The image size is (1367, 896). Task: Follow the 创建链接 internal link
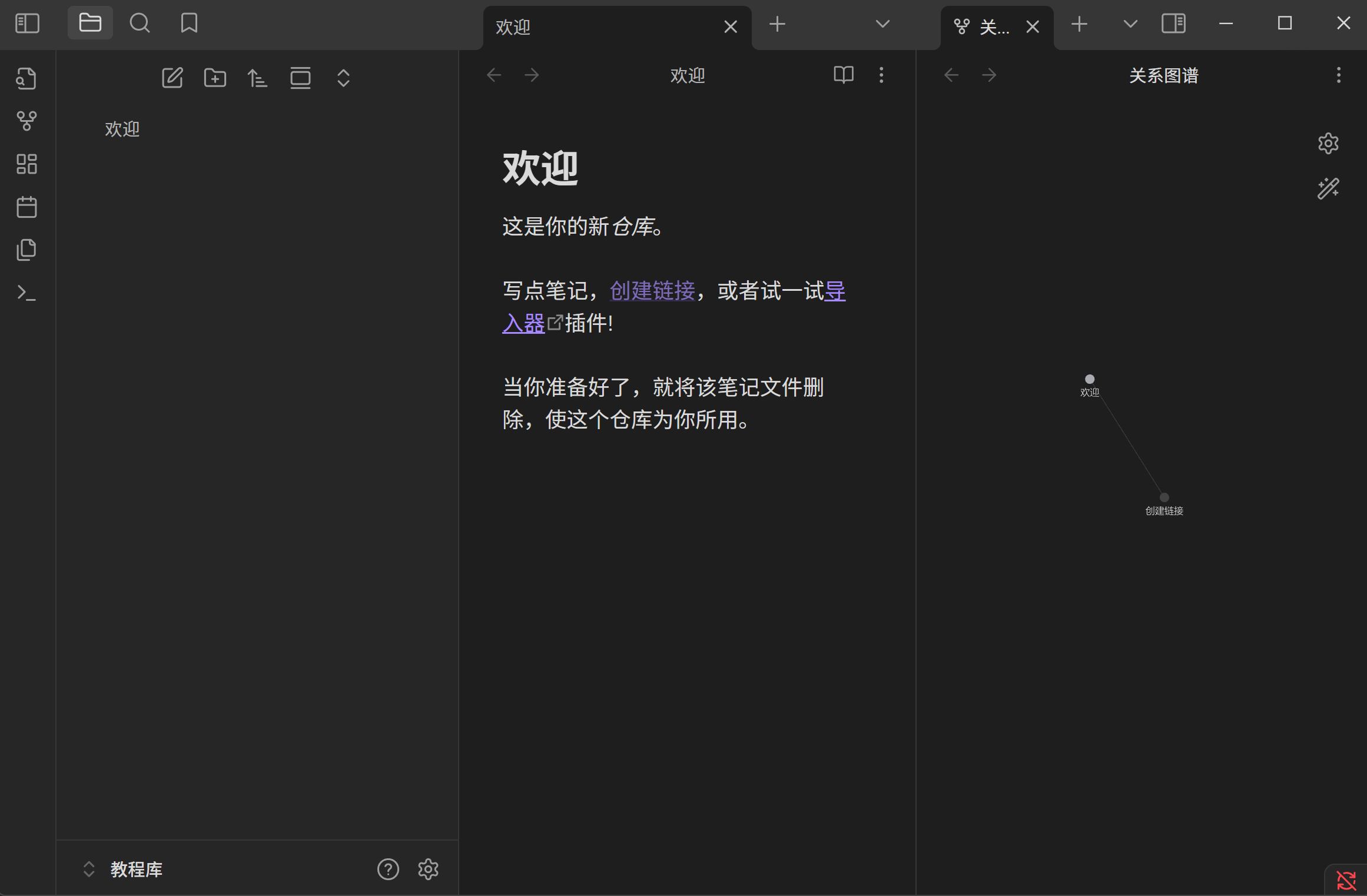point(652,291)
